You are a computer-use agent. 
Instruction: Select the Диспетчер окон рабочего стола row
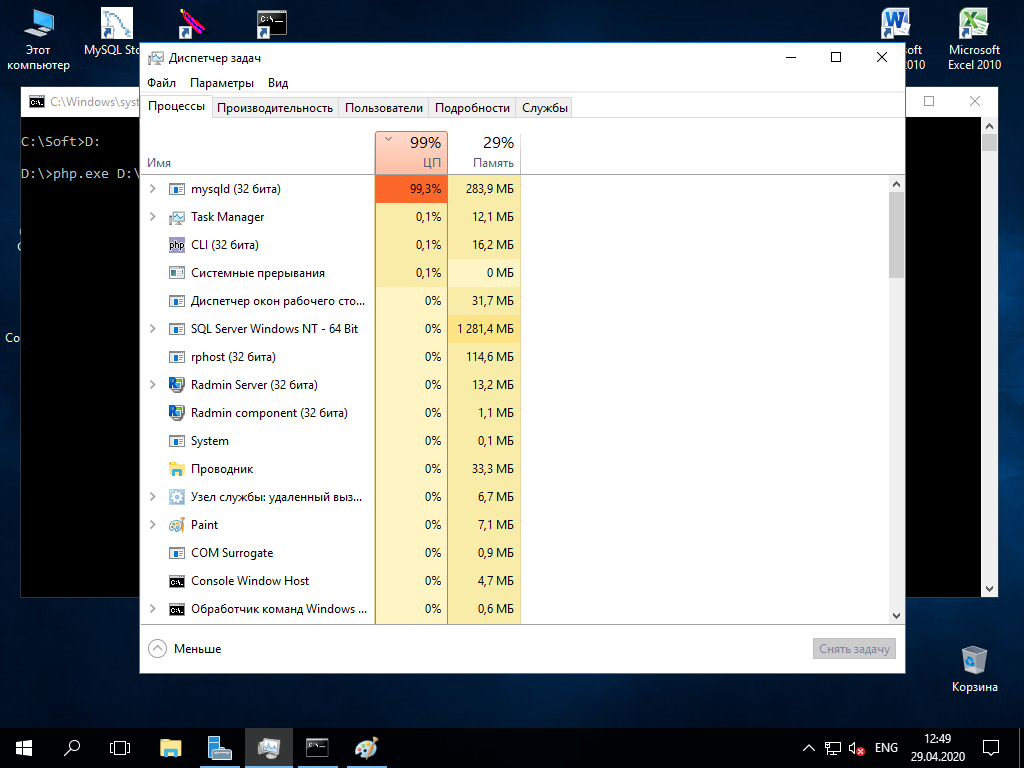330,301
